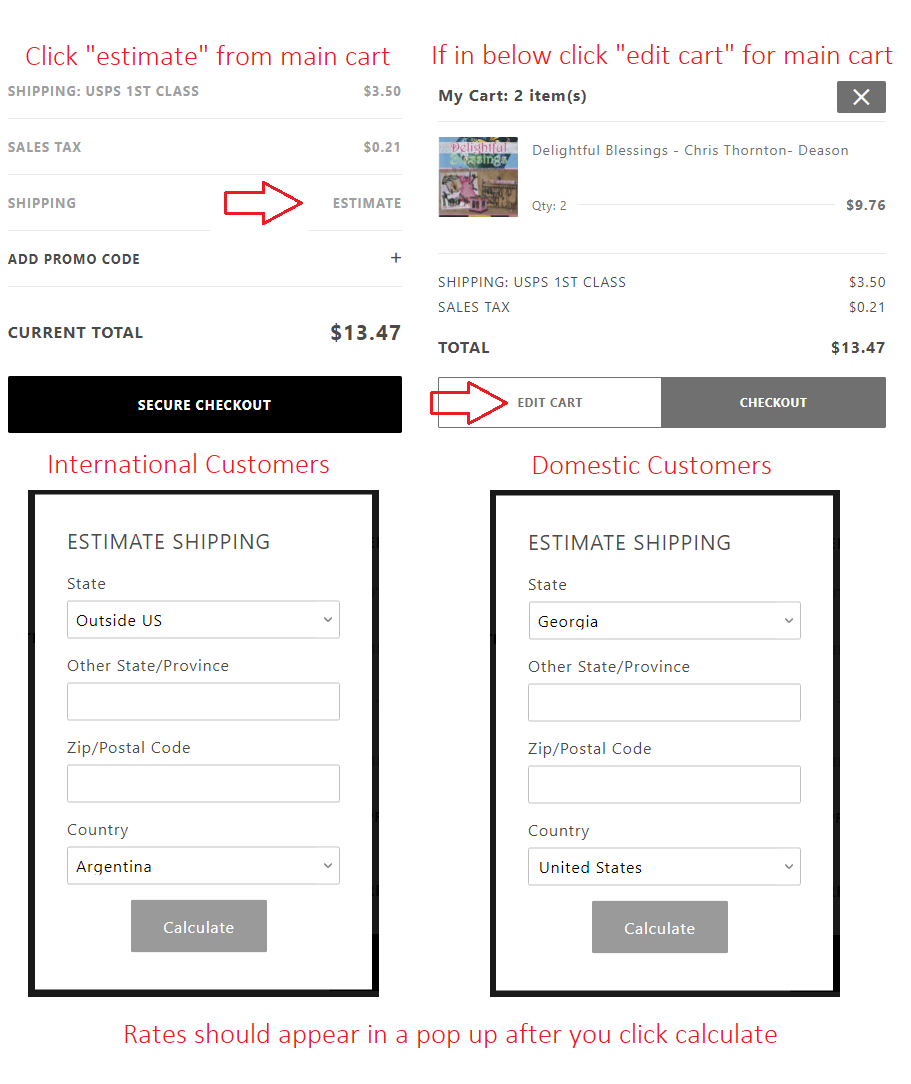Click the ESTIMATE shipping link
This screenshot has width=911, height=1084.
367,203
